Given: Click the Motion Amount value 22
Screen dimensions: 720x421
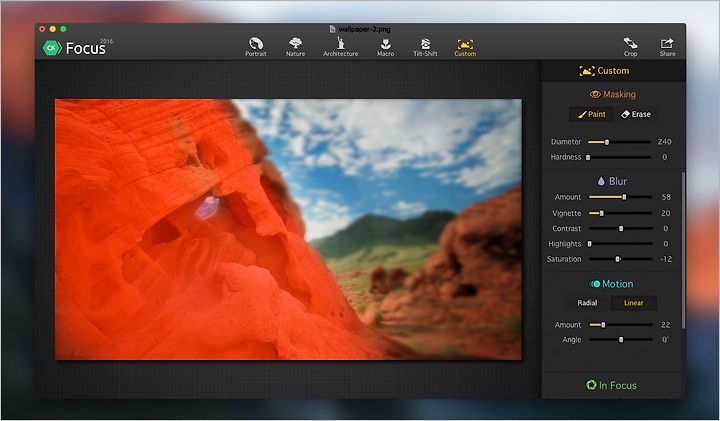Looking at the screenshot, I should tap(665, 325).
